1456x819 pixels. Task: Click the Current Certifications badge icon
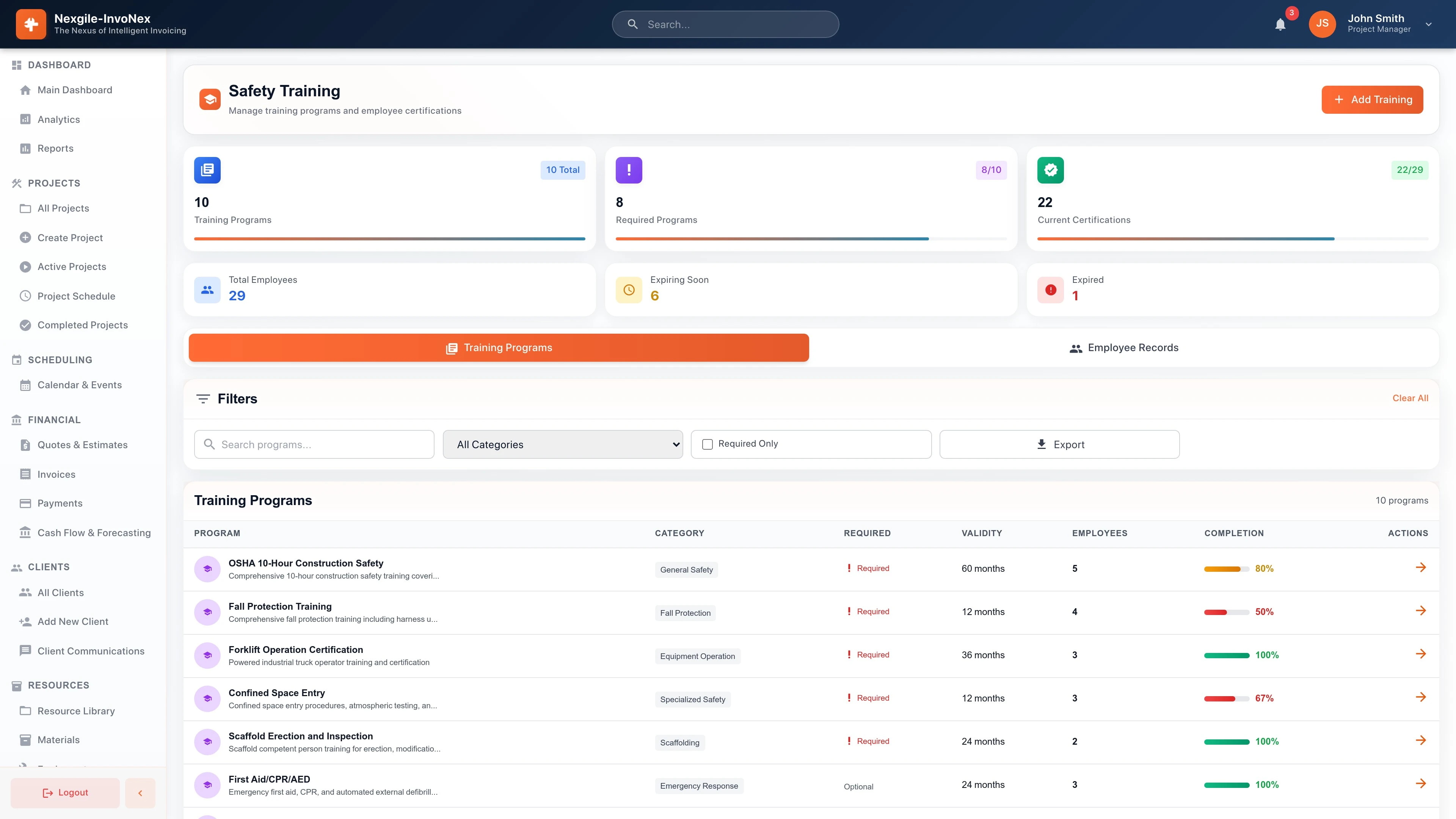pos(1050,170)
